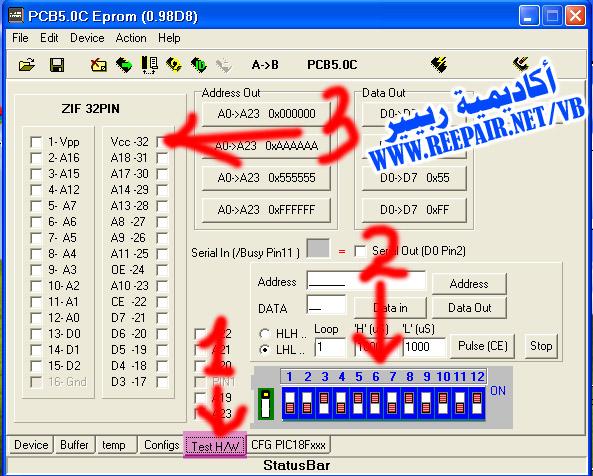Tick the 12- A0 pin checkbox
Image resolution: width=593 pixels, height=476 pixels.
coord(36,318)
